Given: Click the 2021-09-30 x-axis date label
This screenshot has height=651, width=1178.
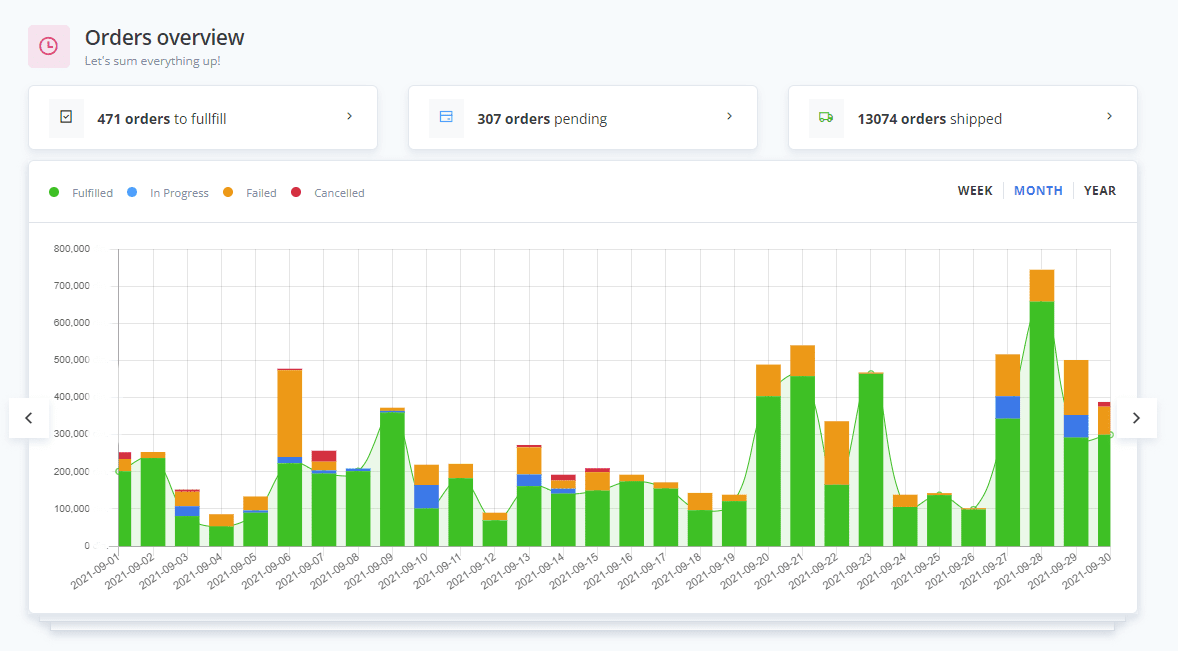Looking at the screenshot, I should coord(1086,571).
